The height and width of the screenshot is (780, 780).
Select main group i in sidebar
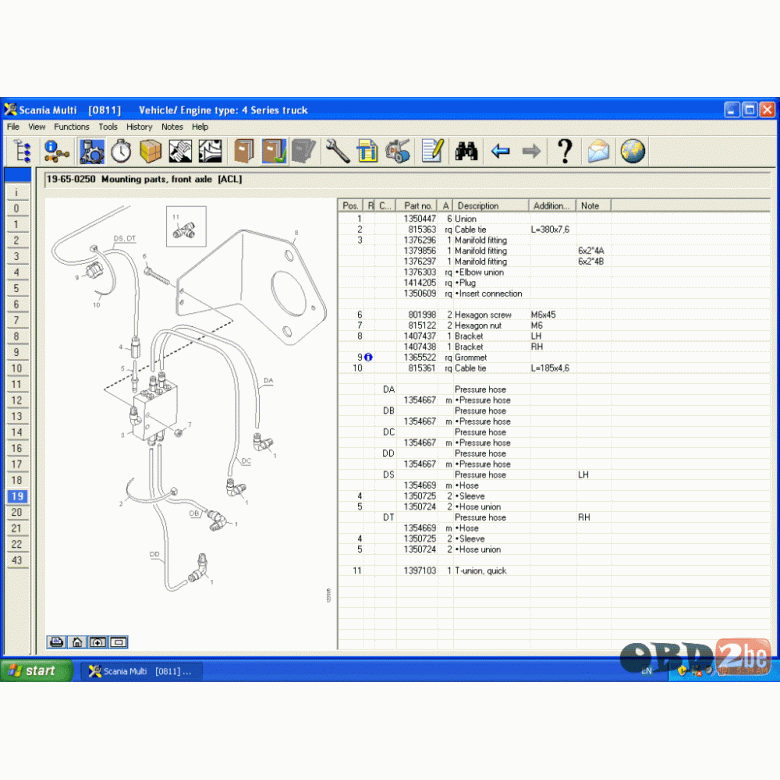(17, 193)
